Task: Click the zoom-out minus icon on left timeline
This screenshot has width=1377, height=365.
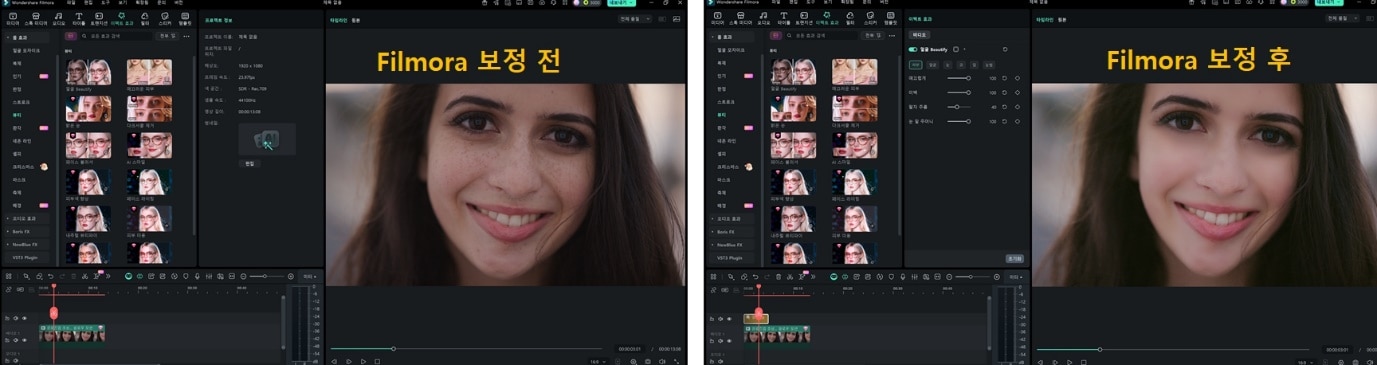Action: click(243, 275)
